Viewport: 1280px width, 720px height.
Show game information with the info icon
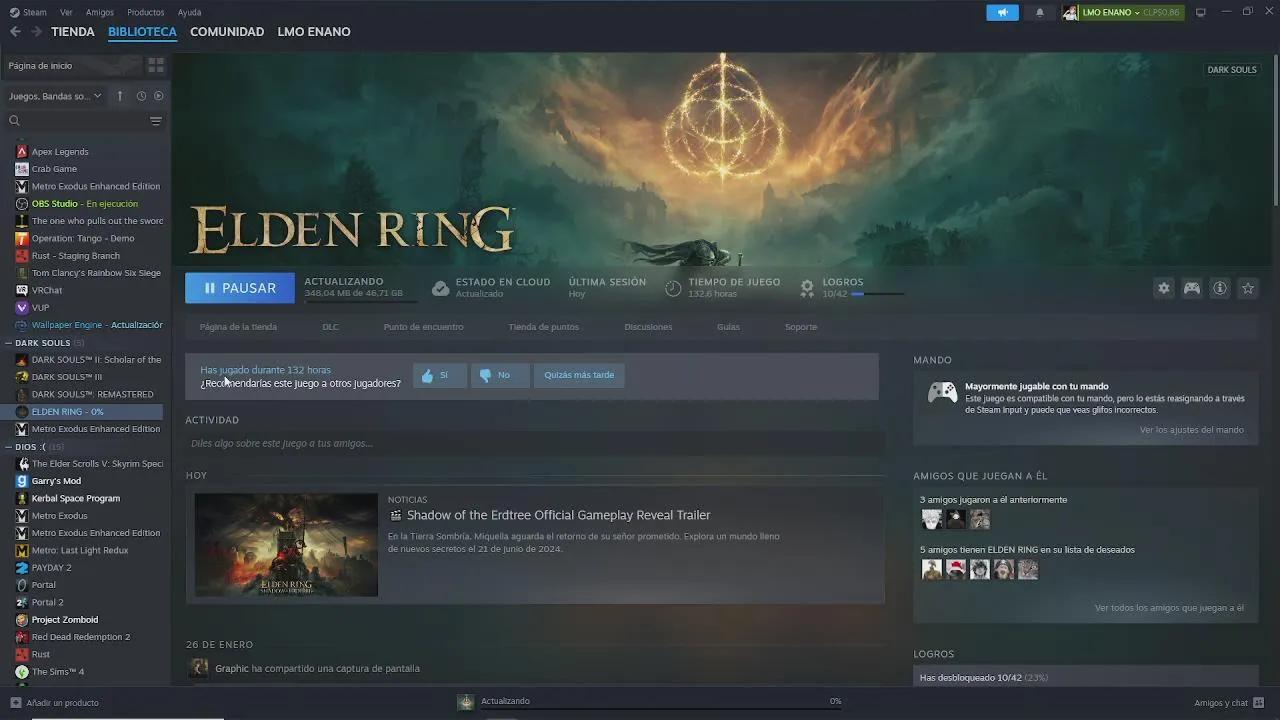coord(1220,288)
